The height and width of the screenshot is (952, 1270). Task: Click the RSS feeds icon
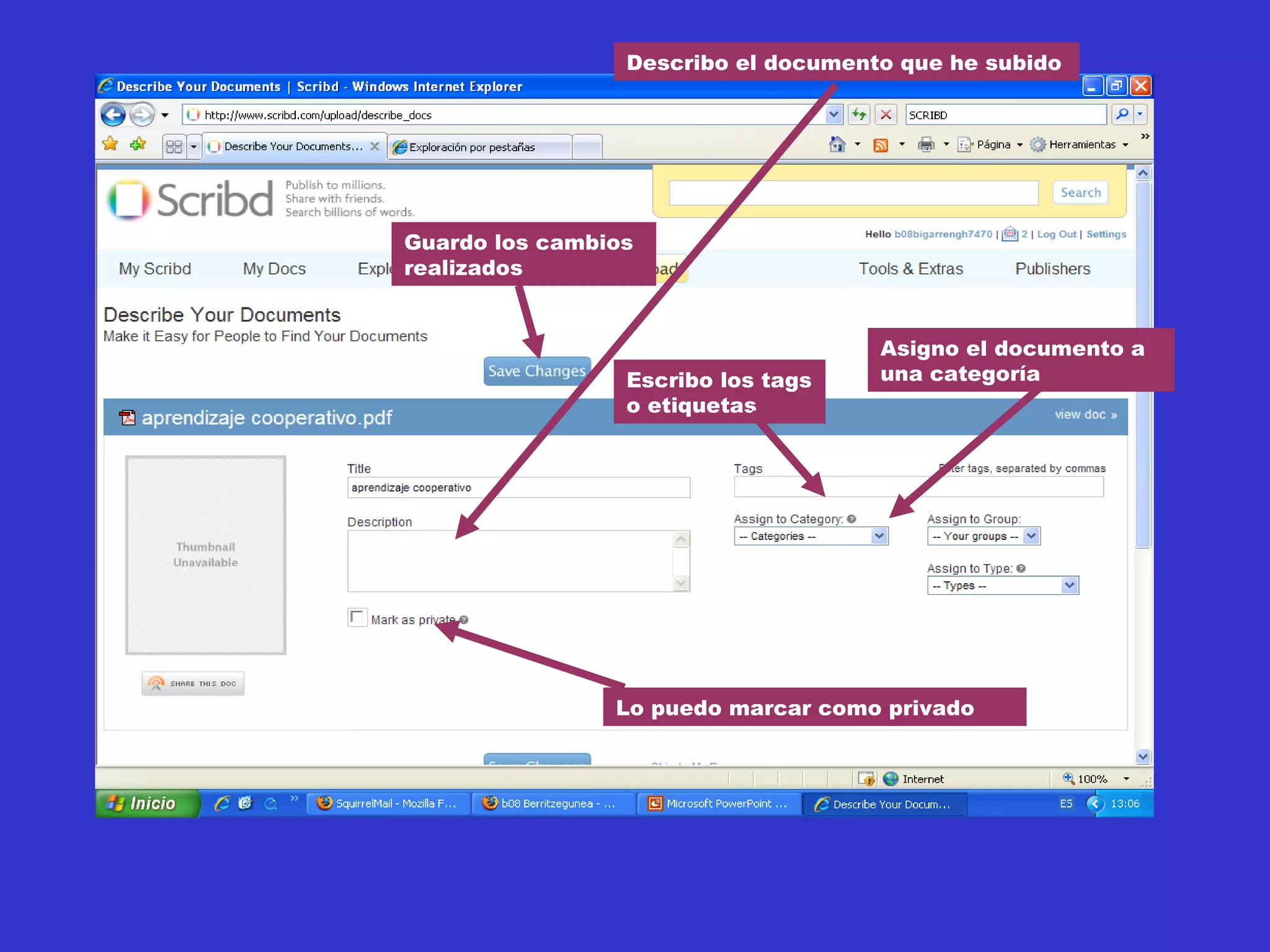pos(881,145)
